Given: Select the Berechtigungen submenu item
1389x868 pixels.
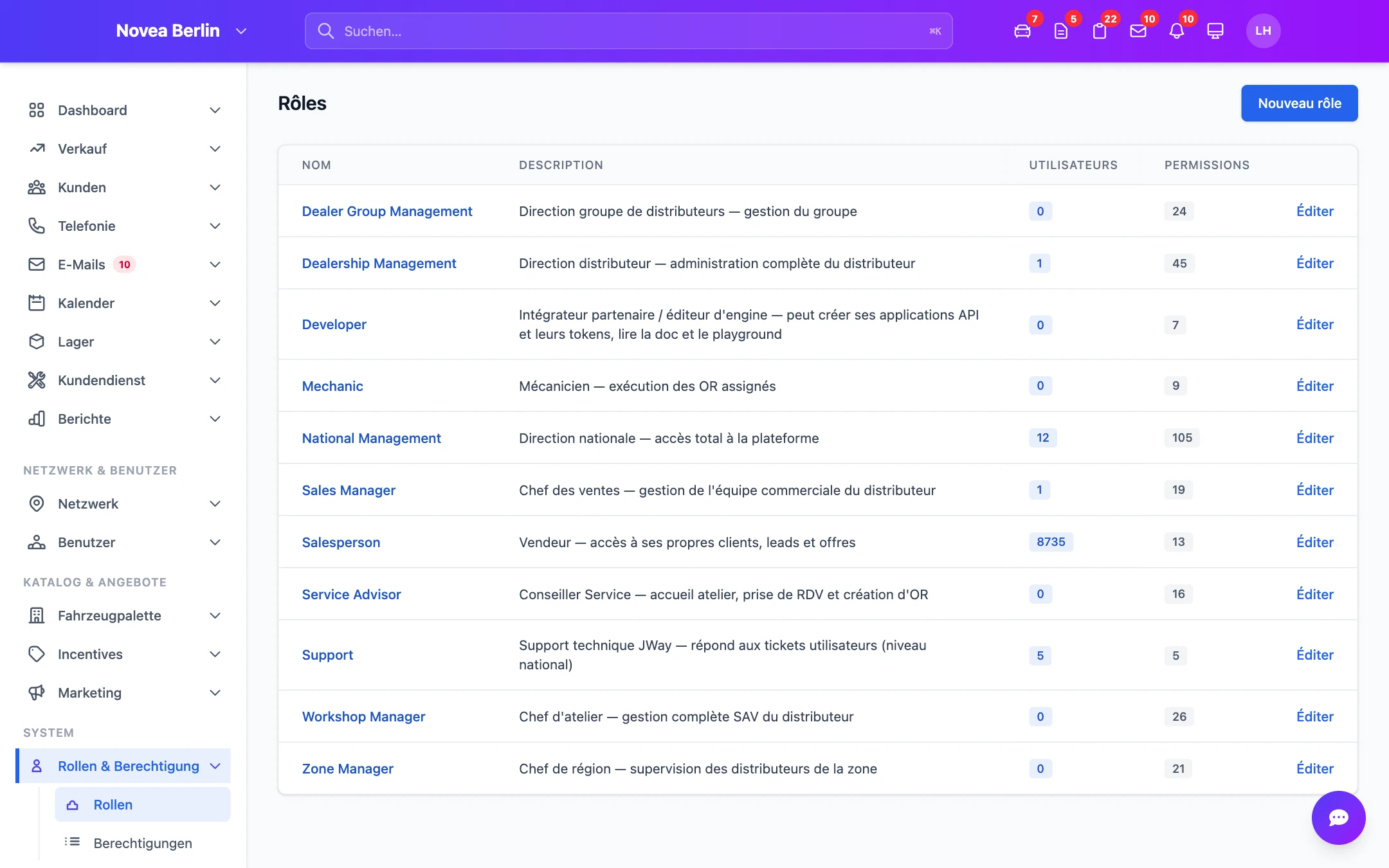Looking at the screenshot, I should 143,843.
